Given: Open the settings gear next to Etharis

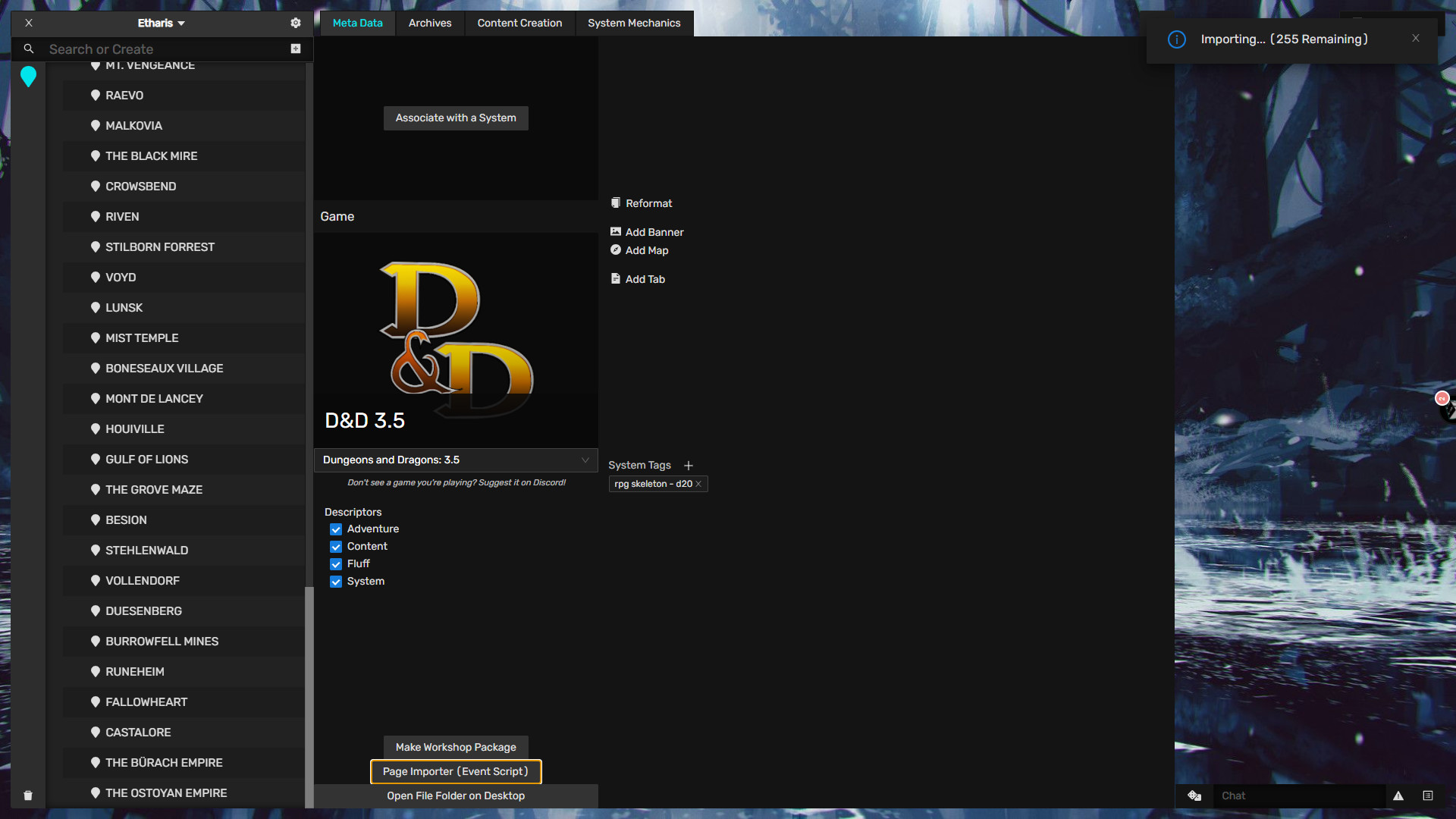Looking at the screenshot, I should tap(295, 23).
